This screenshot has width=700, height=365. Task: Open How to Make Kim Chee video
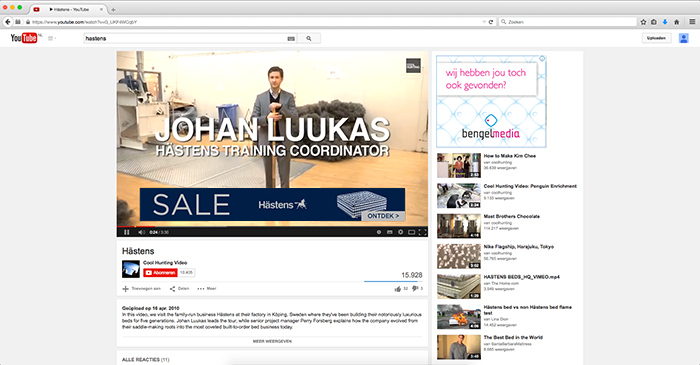pyautogui.click(x=510, y=156)
